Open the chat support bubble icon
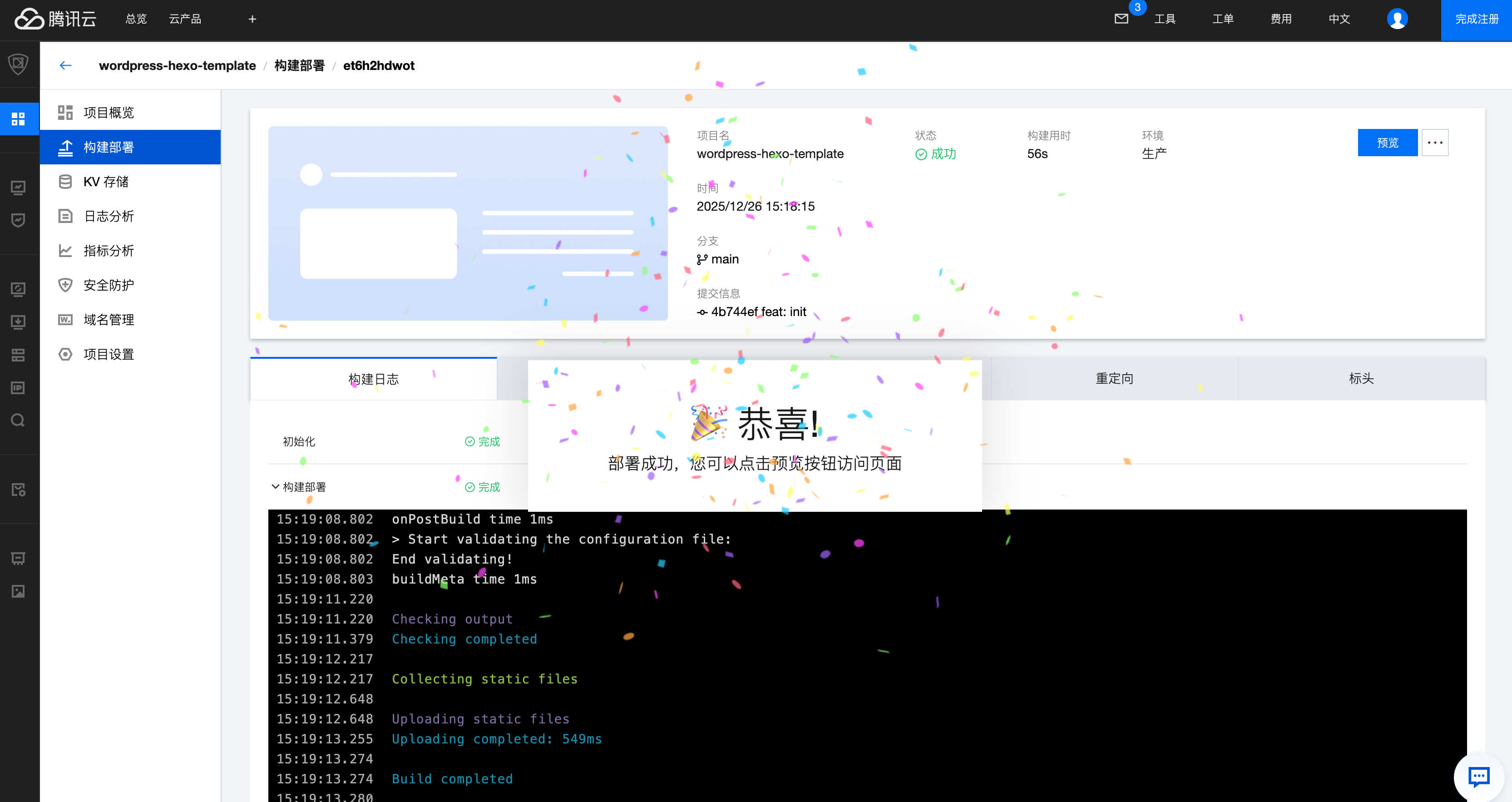 (1478, 777)
